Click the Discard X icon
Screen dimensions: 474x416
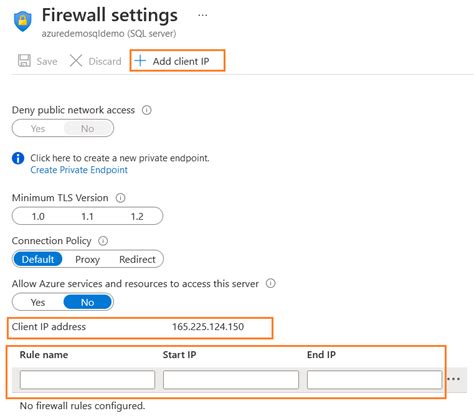click(76, 61)
